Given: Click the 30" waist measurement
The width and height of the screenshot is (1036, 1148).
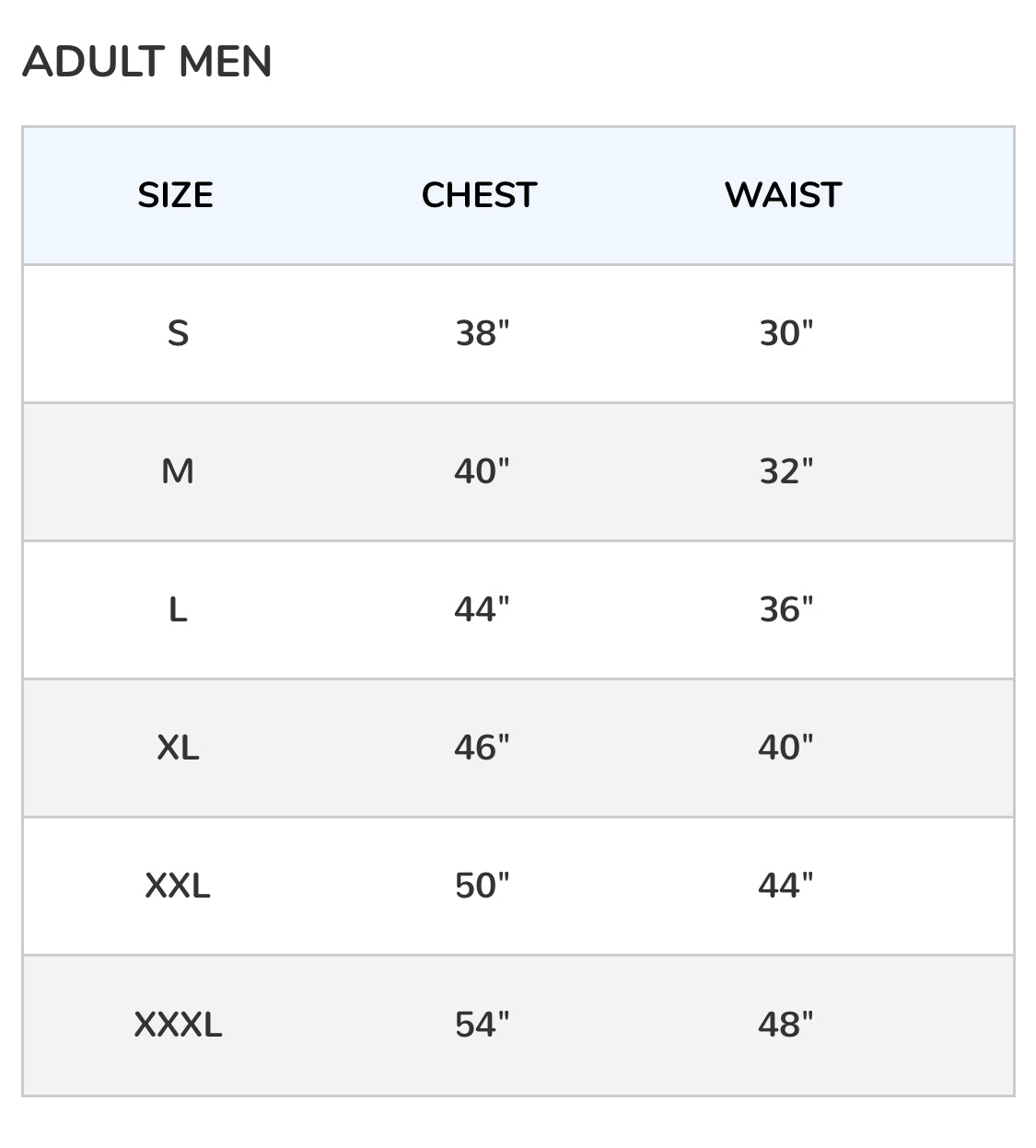Looking at the screenshot, I should pyautogui.click(x=786, y=333).
